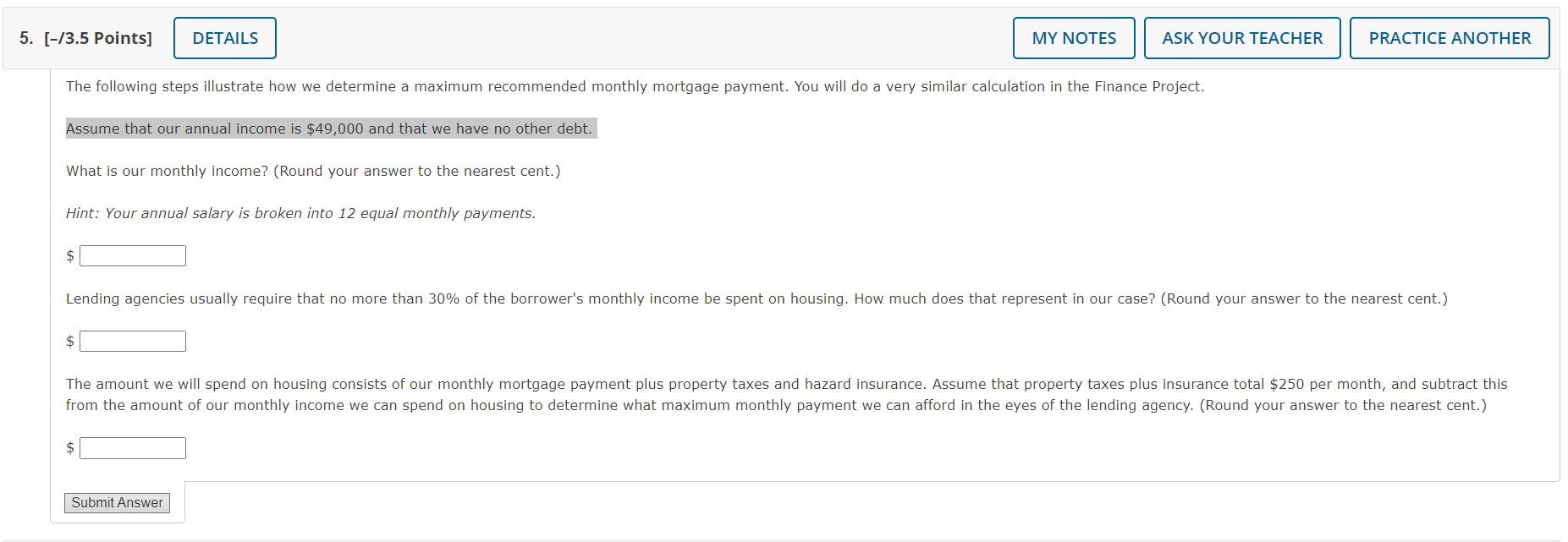Submit Answer for question 5
The height and width of the screenshot is (542, 1568).
[116, 502]
